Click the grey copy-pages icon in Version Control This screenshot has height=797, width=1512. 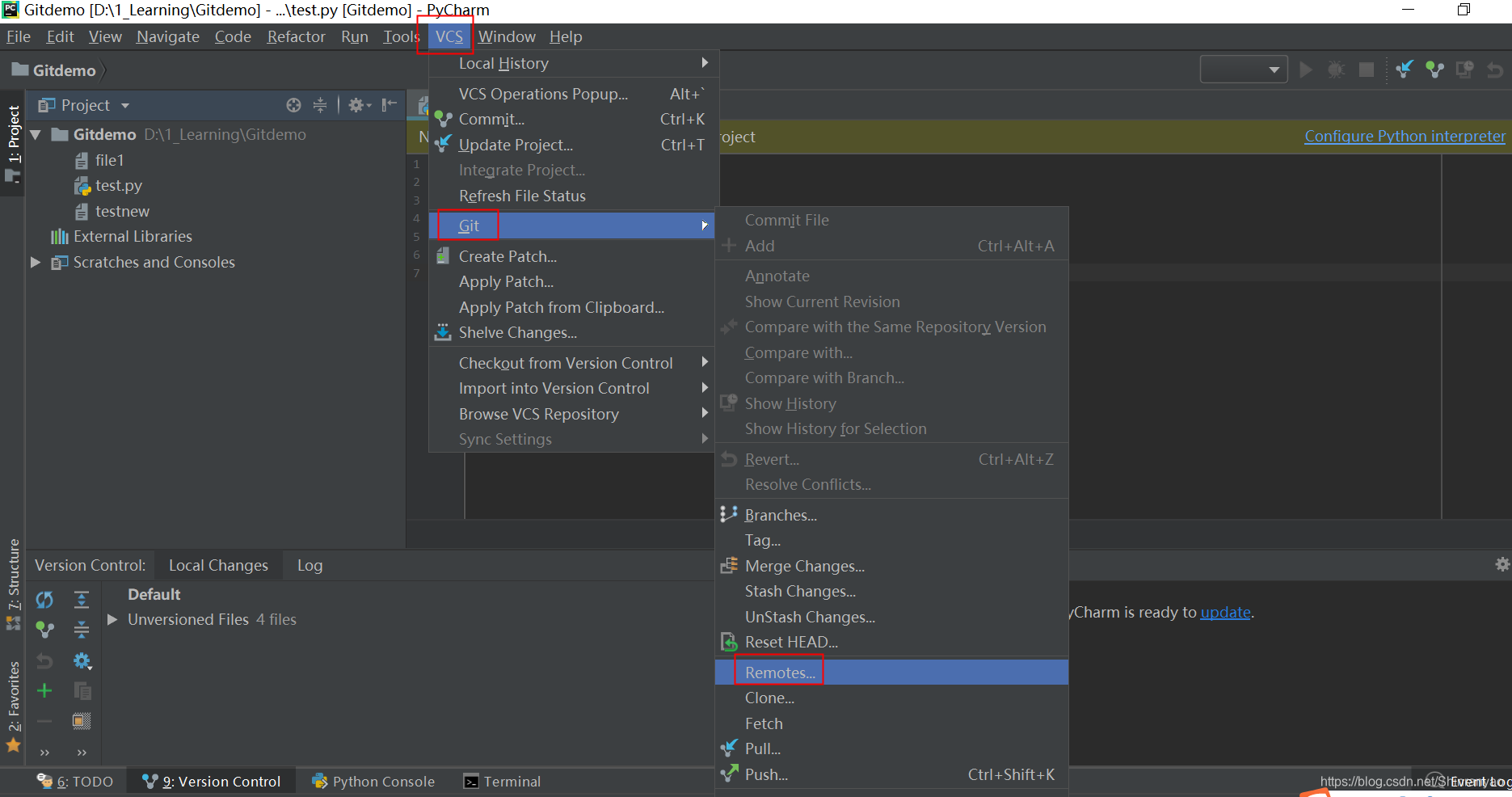coord(82,690)
